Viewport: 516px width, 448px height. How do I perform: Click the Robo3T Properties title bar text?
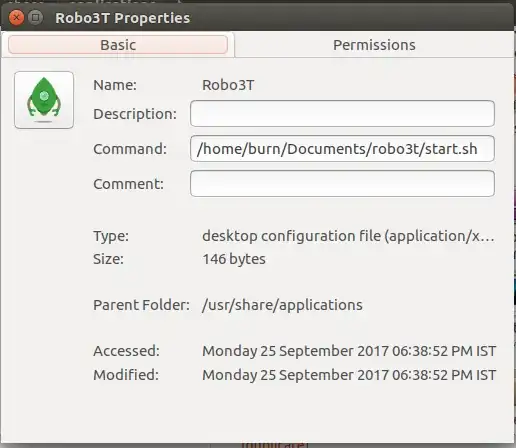click(122, 18)
